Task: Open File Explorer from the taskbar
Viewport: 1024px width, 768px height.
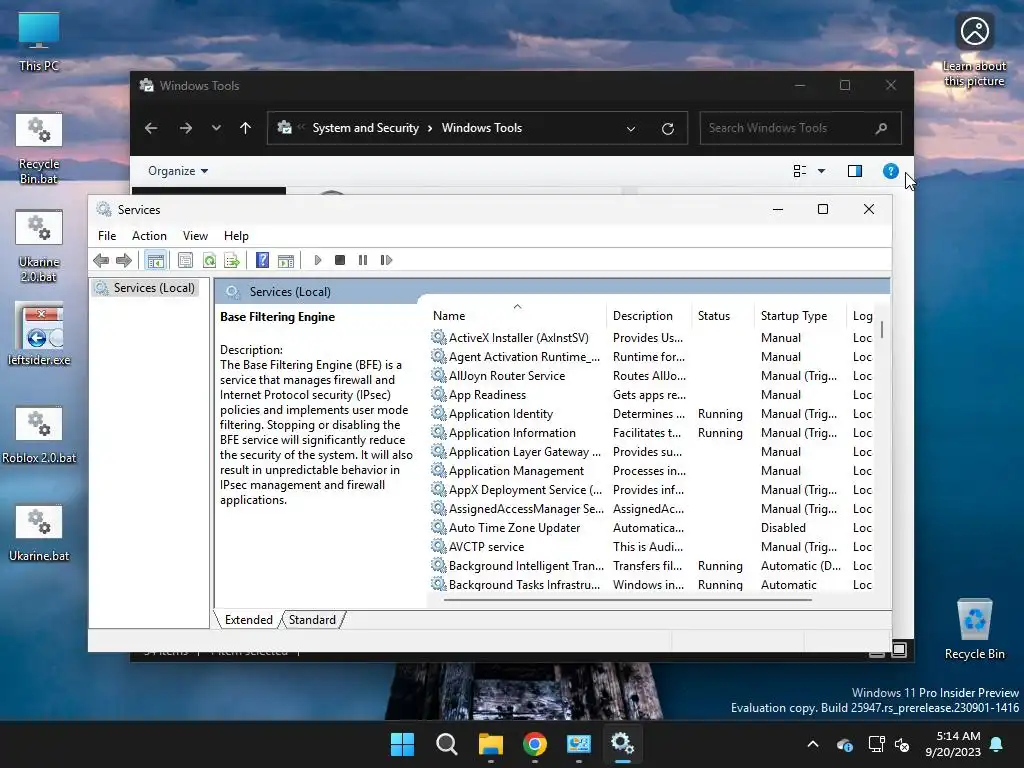Action: point(490,744)
